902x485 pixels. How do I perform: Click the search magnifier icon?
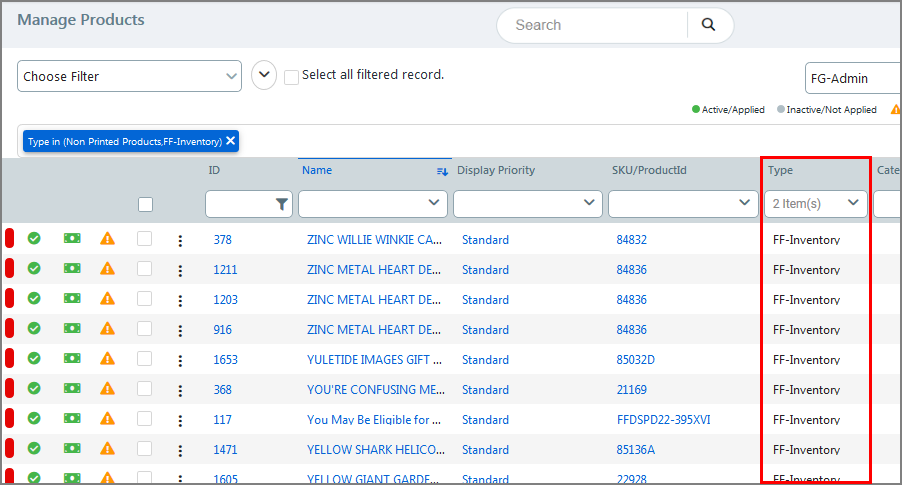coord(708,25)
